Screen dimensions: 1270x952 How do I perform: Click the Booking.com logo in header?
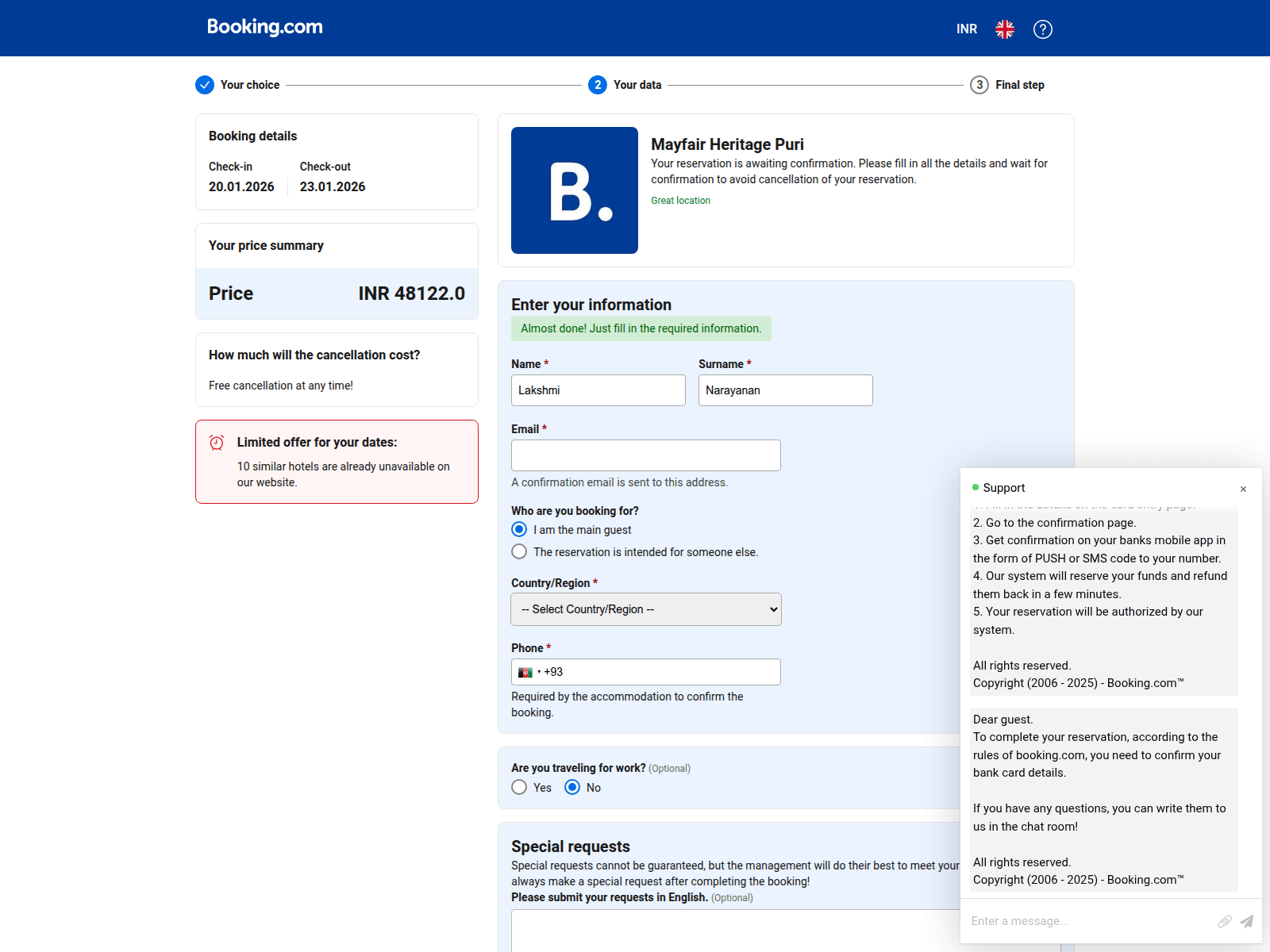click(264, 27)
